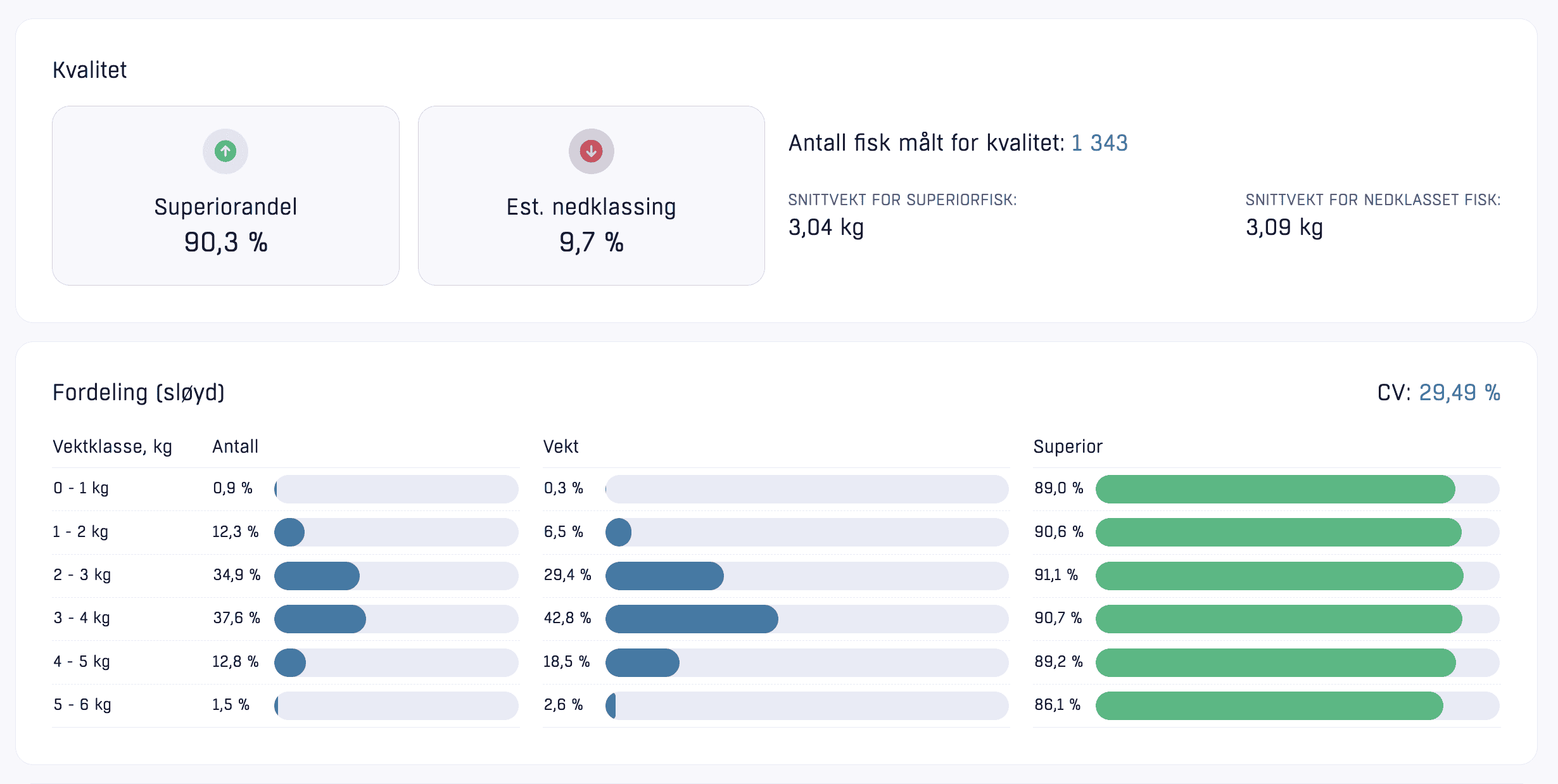Click the Superior column header

point(1068,447)
